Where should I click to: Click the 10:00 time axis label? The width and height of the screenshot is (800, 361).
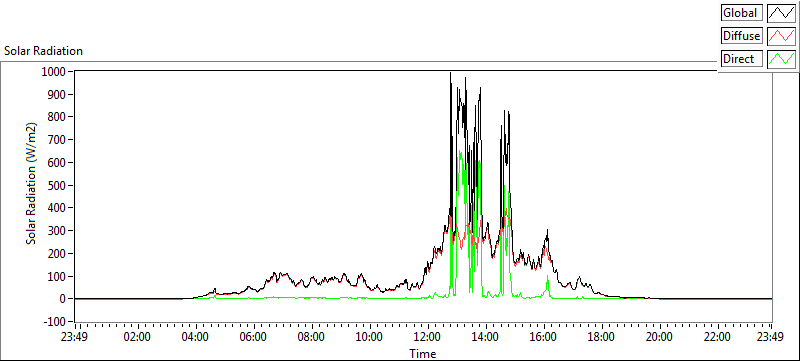click(370, 338)
